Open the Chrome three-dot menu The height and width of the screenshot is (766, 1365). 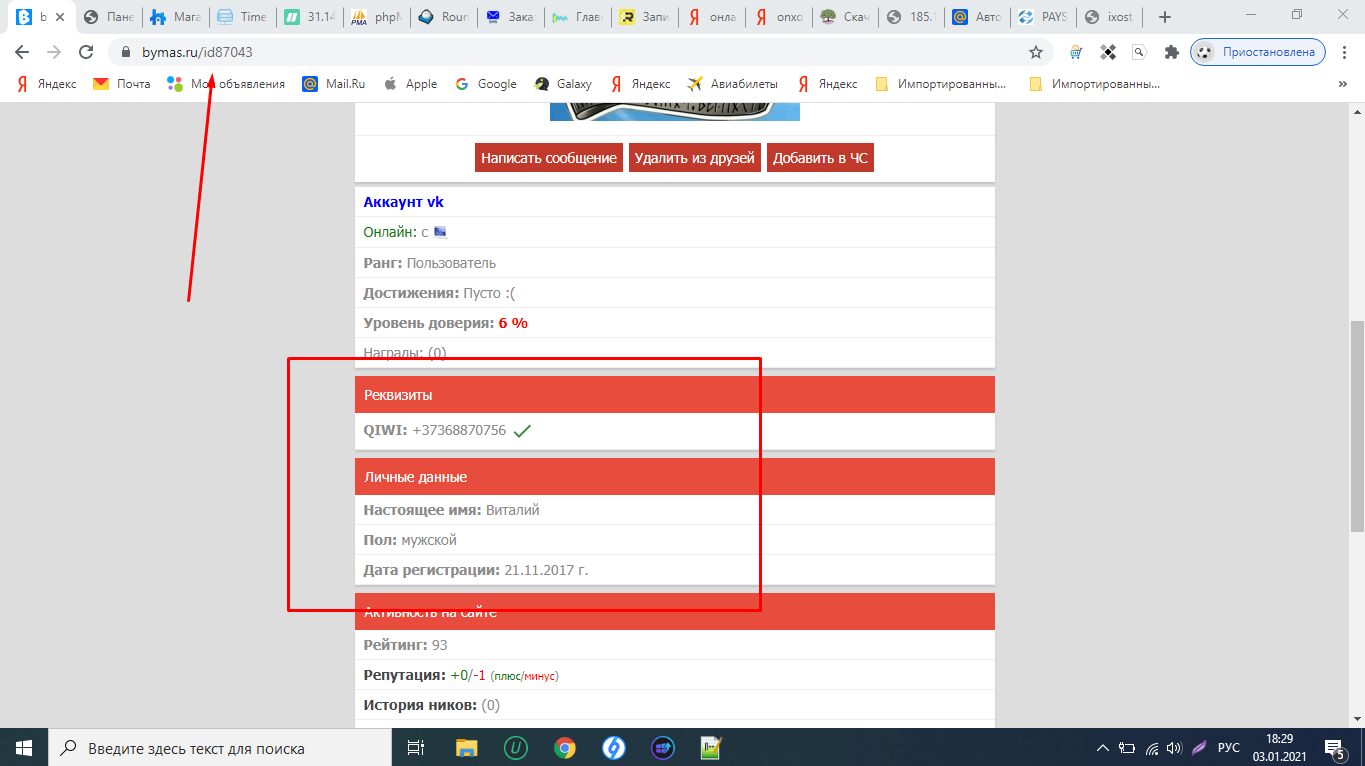point(1343,52)
